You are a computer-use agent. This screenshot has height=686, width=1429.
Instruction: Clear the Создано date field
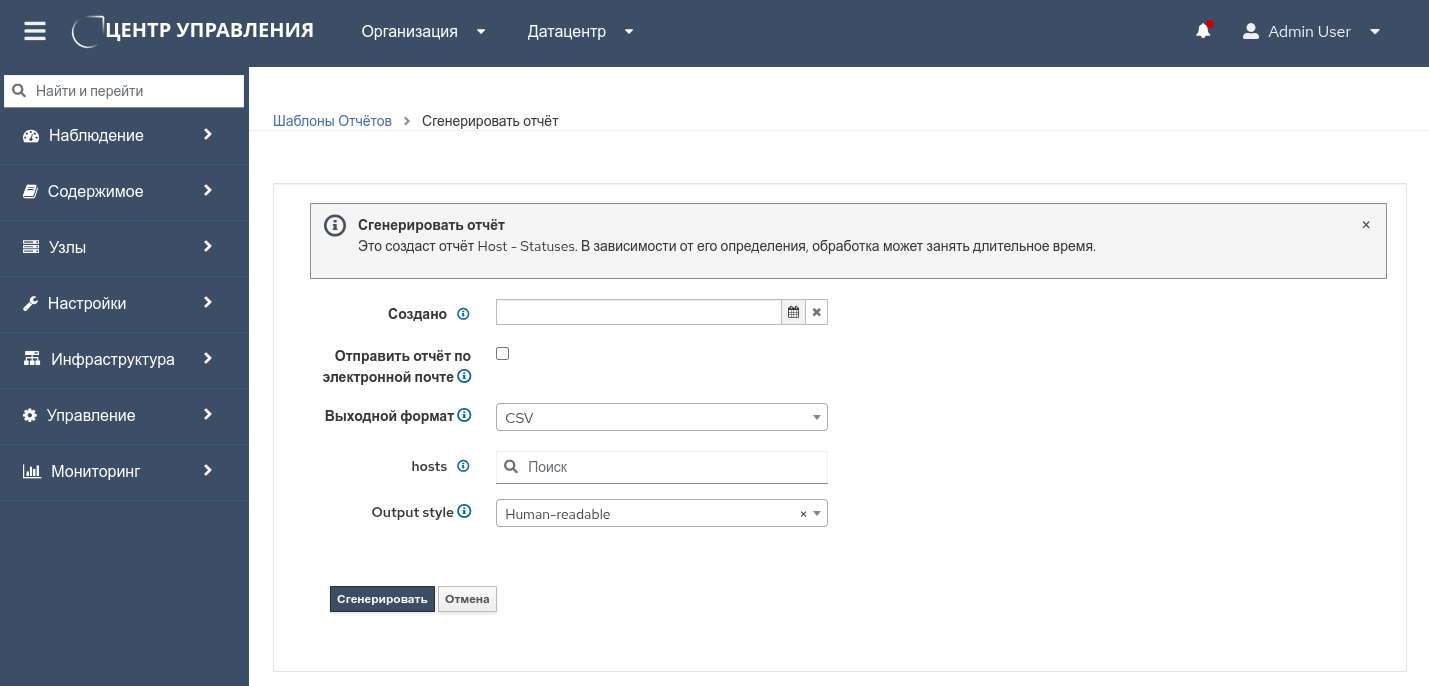(x=816, y=312)
